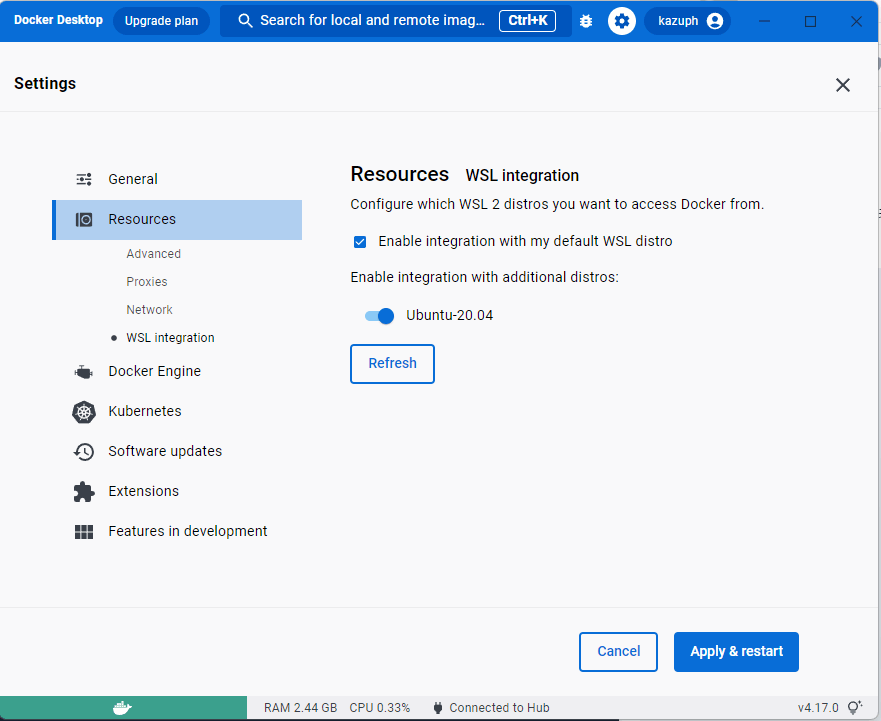881x721 pixels.
Task: Click the Docker whale status icon
Action: pyautogui.click(x=122, y=708)
